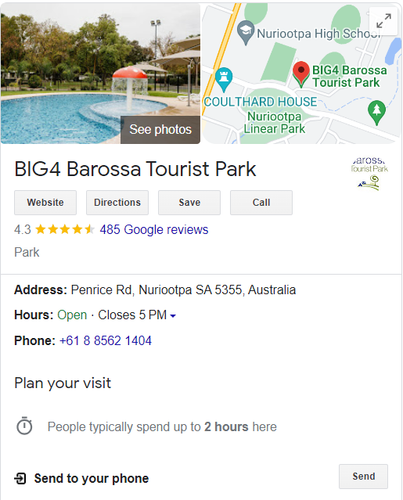Click the red BIG4 Barossa map pin
Screen dimensions: 403x500
[x=301, y=74]
